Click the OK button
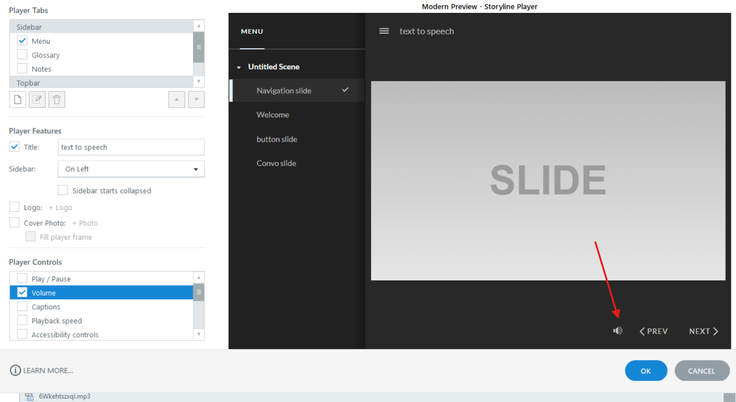736x402 pixels. click(x=646, y=371)
